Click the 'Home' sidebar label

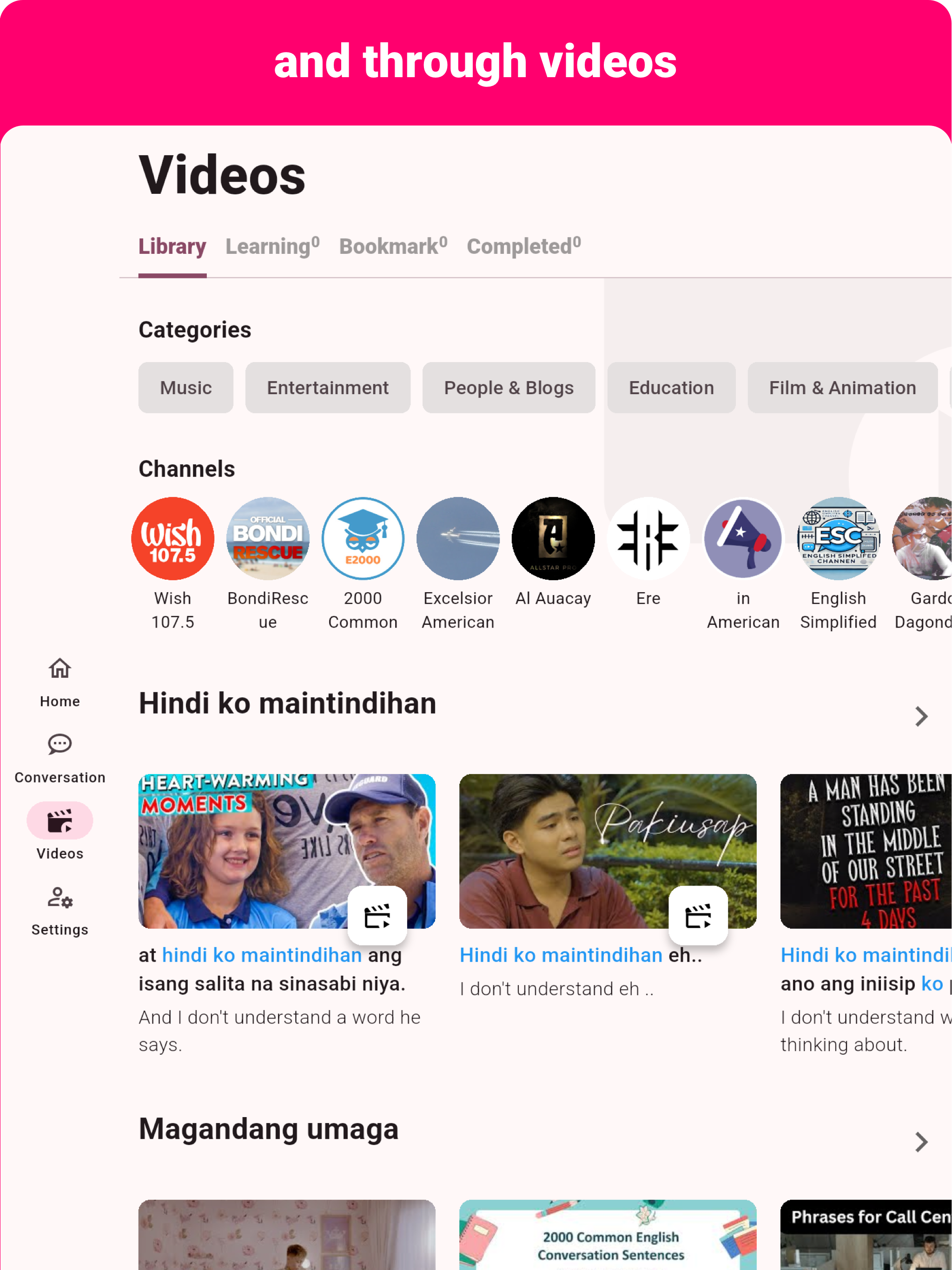59,701
